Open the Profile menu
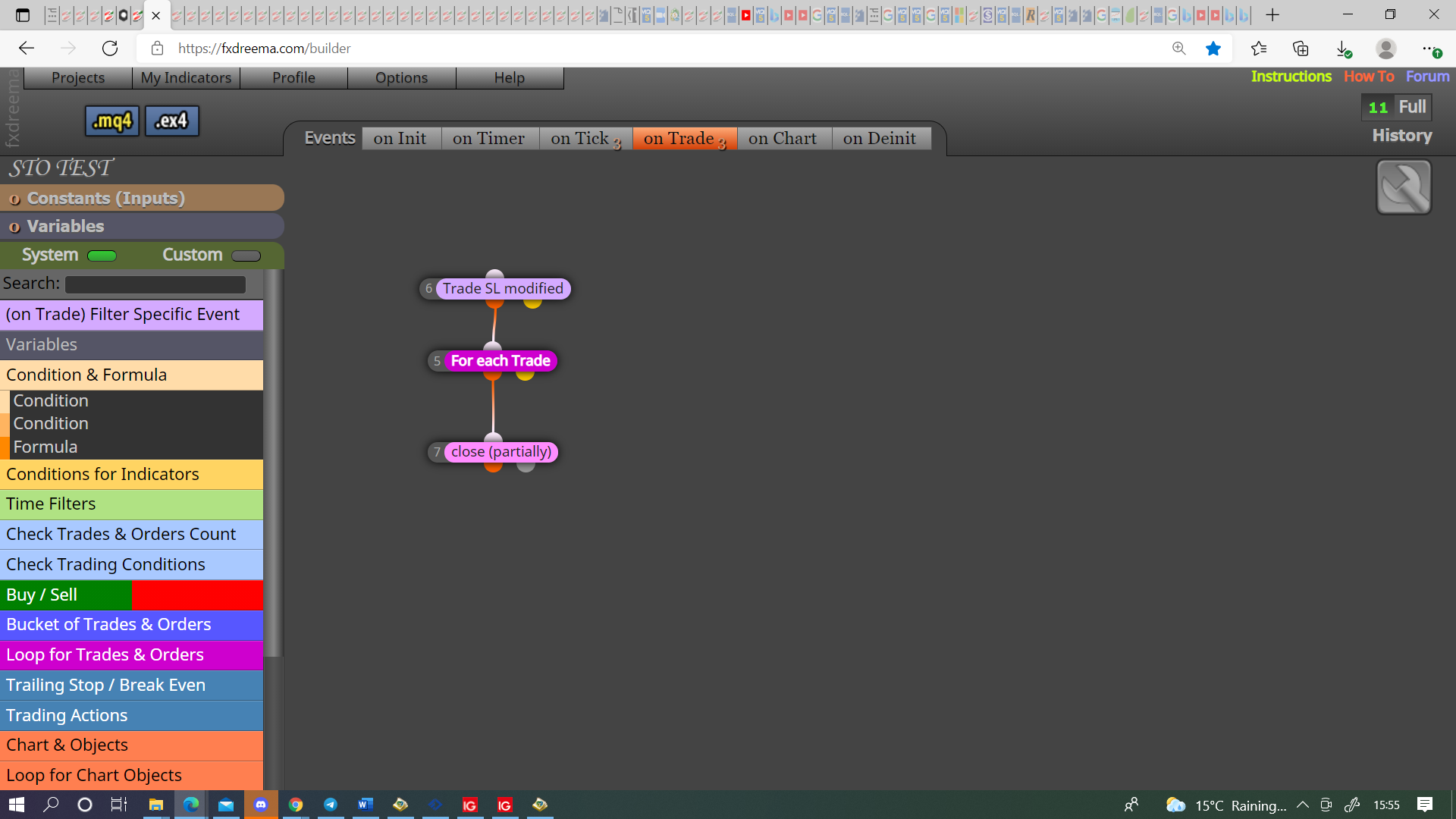1456x819 pixels. (293, 77)
